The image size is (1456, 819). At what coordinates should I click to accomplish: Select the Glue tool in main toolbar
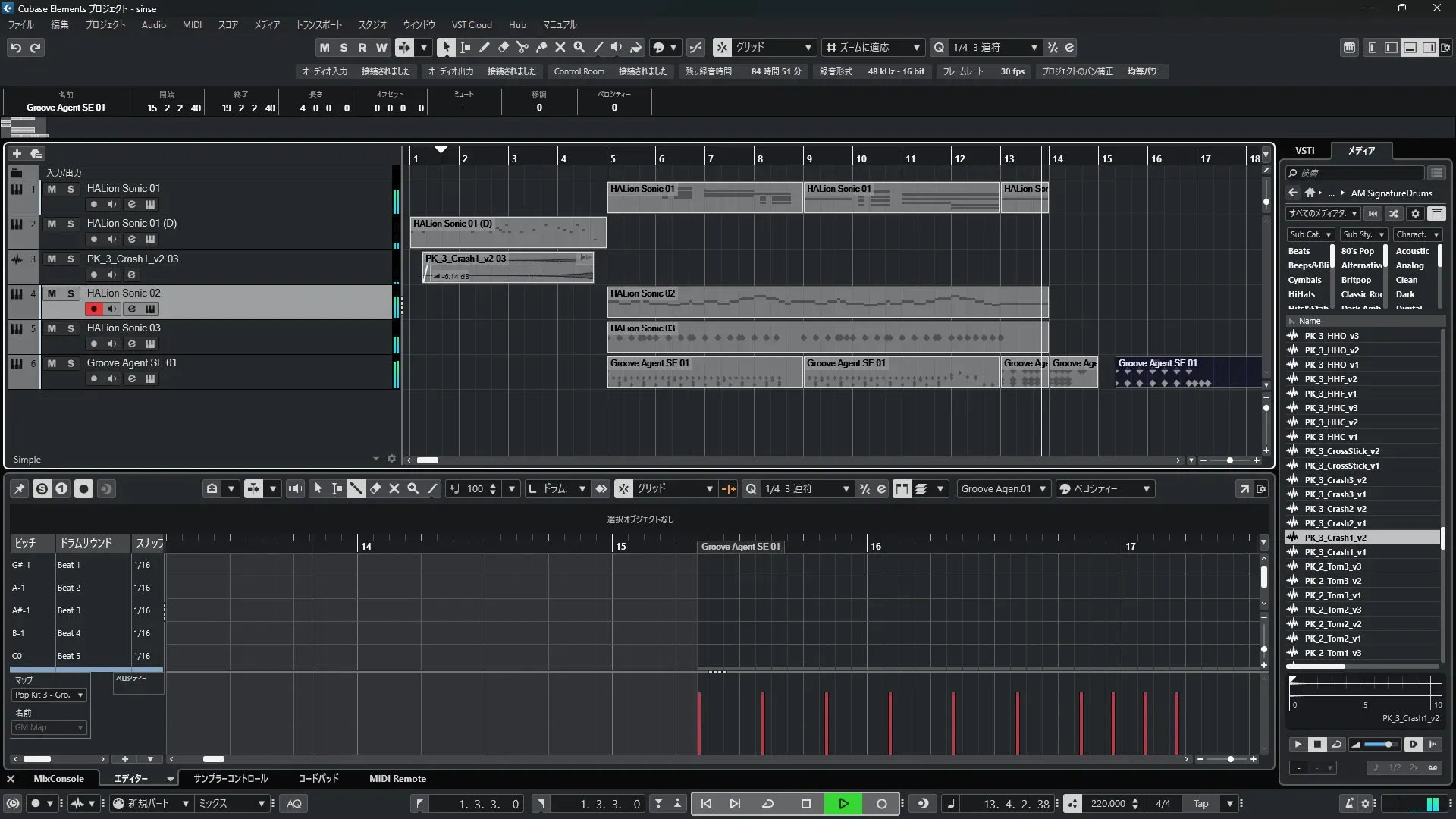(x=541, y=47)
